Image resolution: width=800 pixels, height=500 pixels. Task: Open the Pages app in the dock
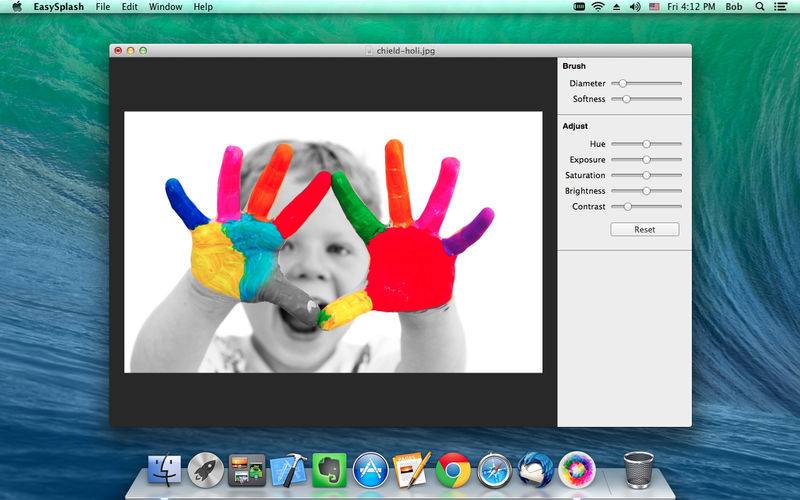tap(411, 469)
